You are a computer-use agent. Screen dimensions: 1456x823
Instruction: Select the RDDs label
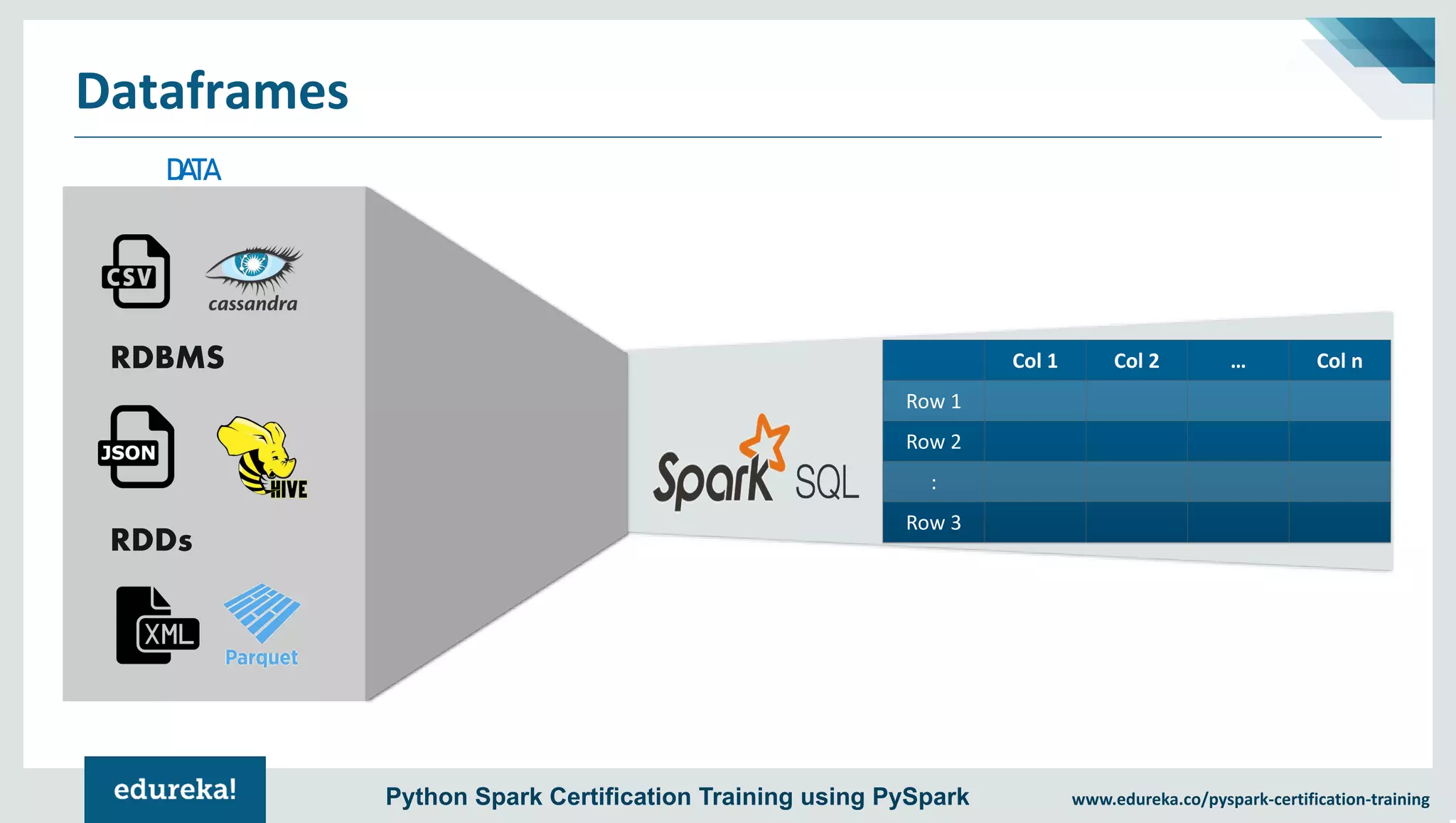(x=151, y=540)
